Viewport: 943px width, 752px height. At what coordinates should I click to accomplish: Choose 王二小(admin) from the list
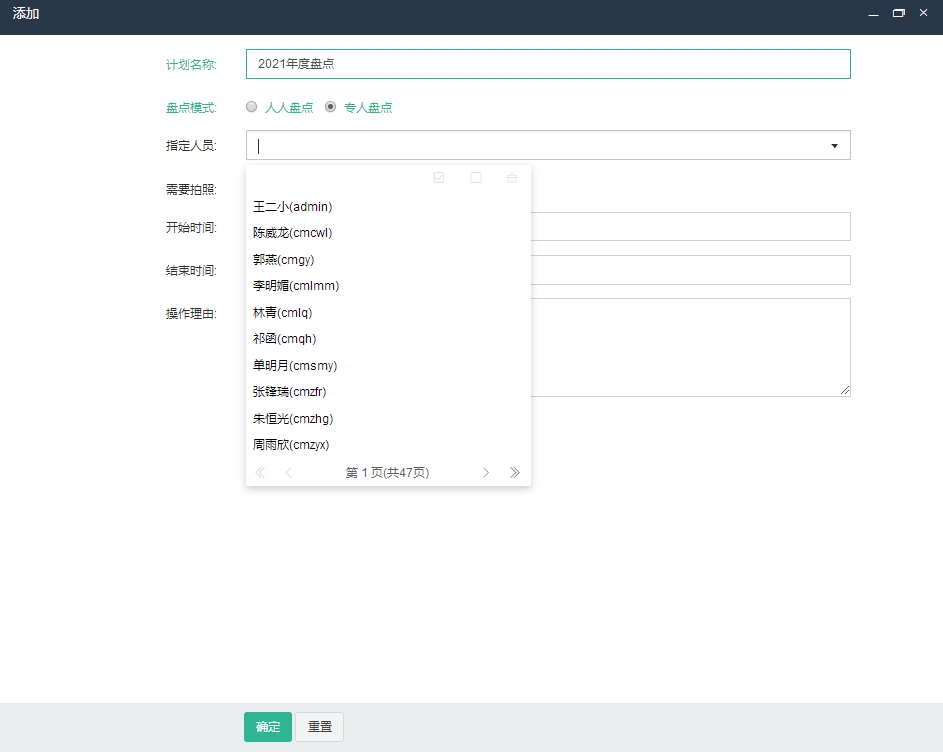pyautogui.click(x=292, y=207)
